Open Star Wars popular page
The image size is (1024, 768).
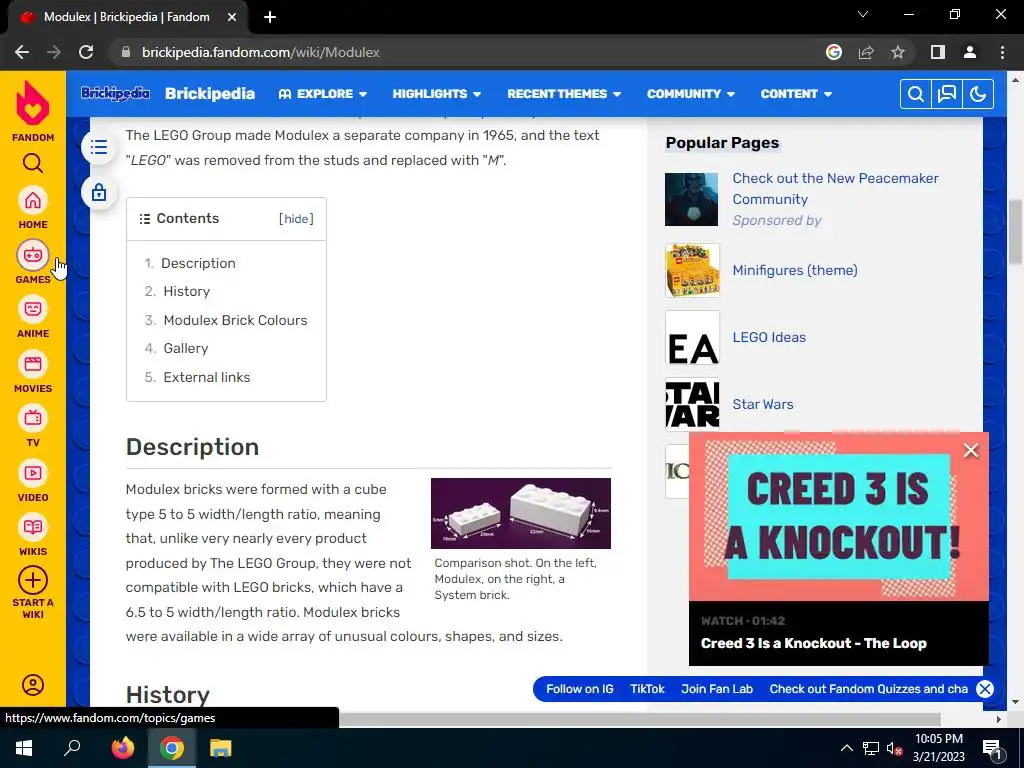pos(763,404)
